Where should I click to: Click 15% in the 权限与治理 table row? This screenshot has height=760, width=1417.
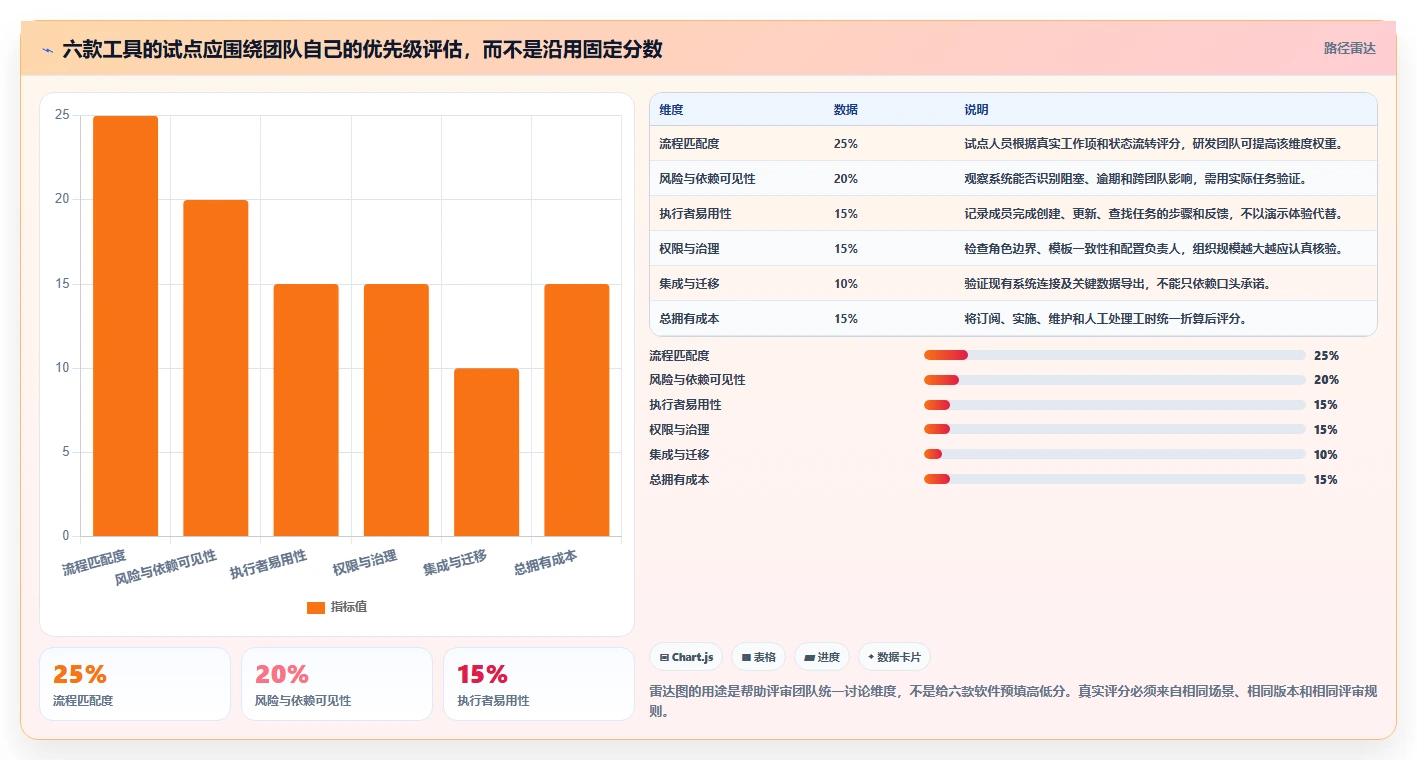845,249
